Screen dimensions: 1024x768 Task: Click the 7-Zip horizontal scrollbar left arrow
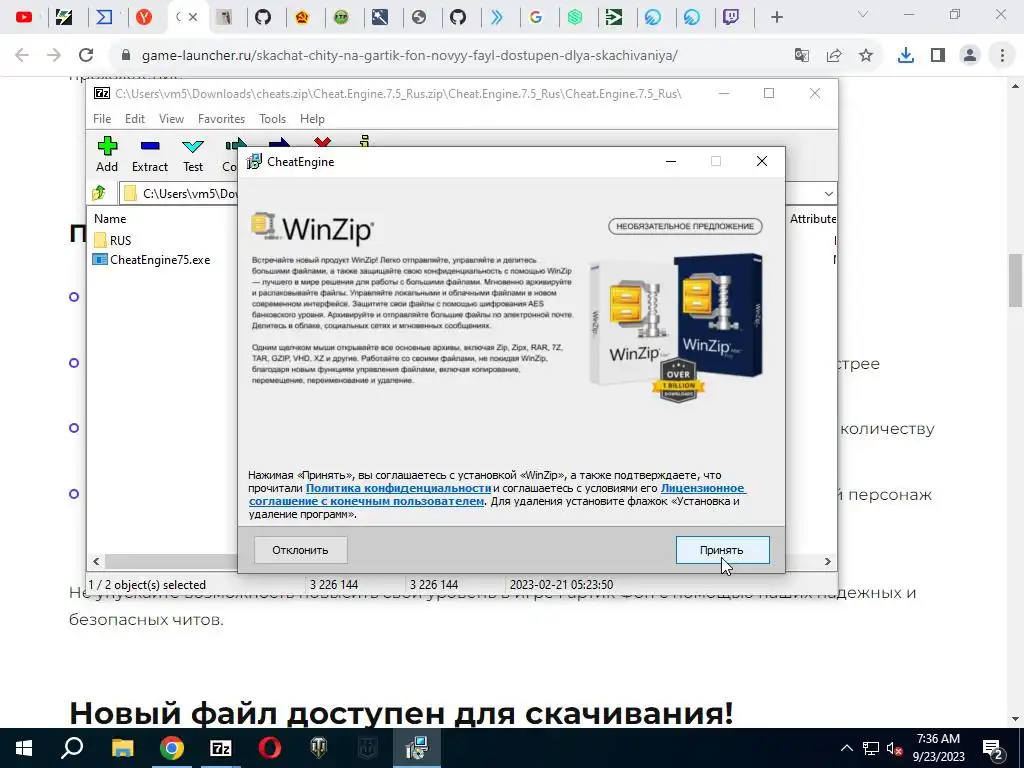point(97,561)
